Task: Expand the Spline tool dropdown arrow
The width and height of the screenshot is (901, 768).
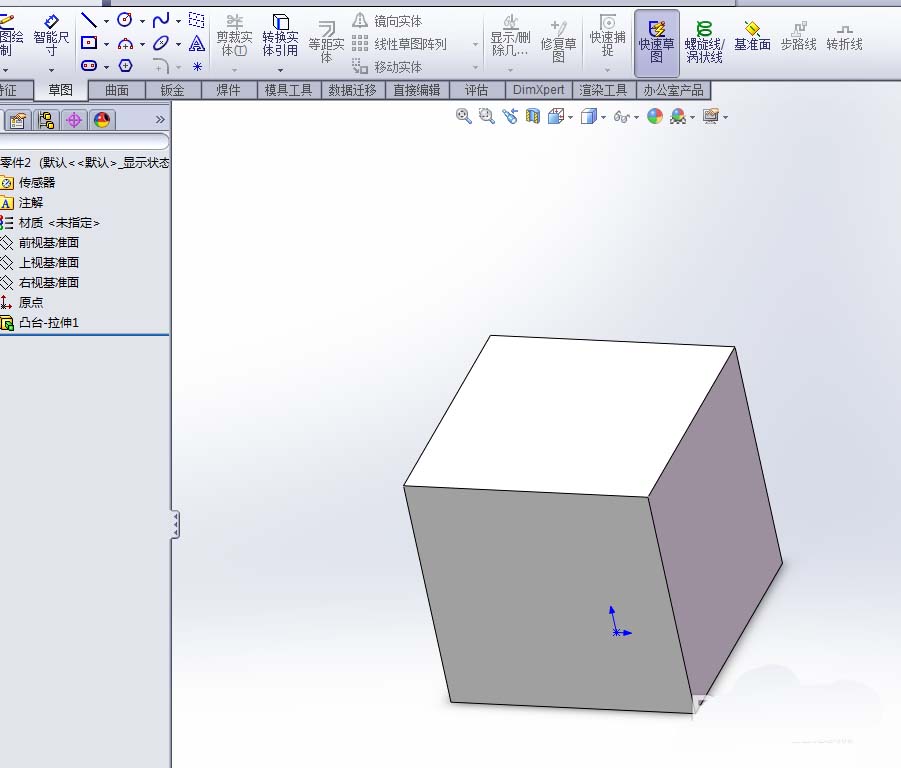Action: tap(178, 22)
